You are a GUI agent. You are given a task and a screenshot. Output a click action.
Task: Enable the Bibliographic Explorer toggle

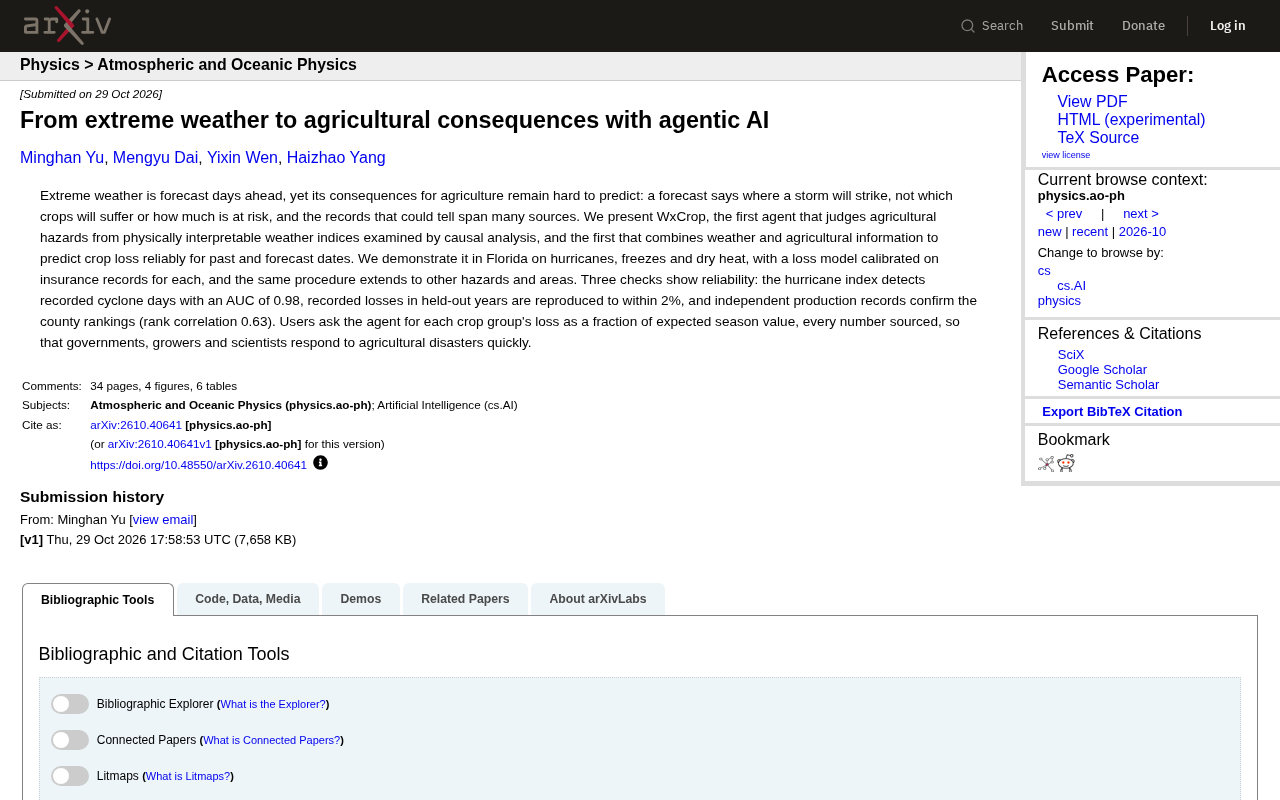tap(70, 704)
